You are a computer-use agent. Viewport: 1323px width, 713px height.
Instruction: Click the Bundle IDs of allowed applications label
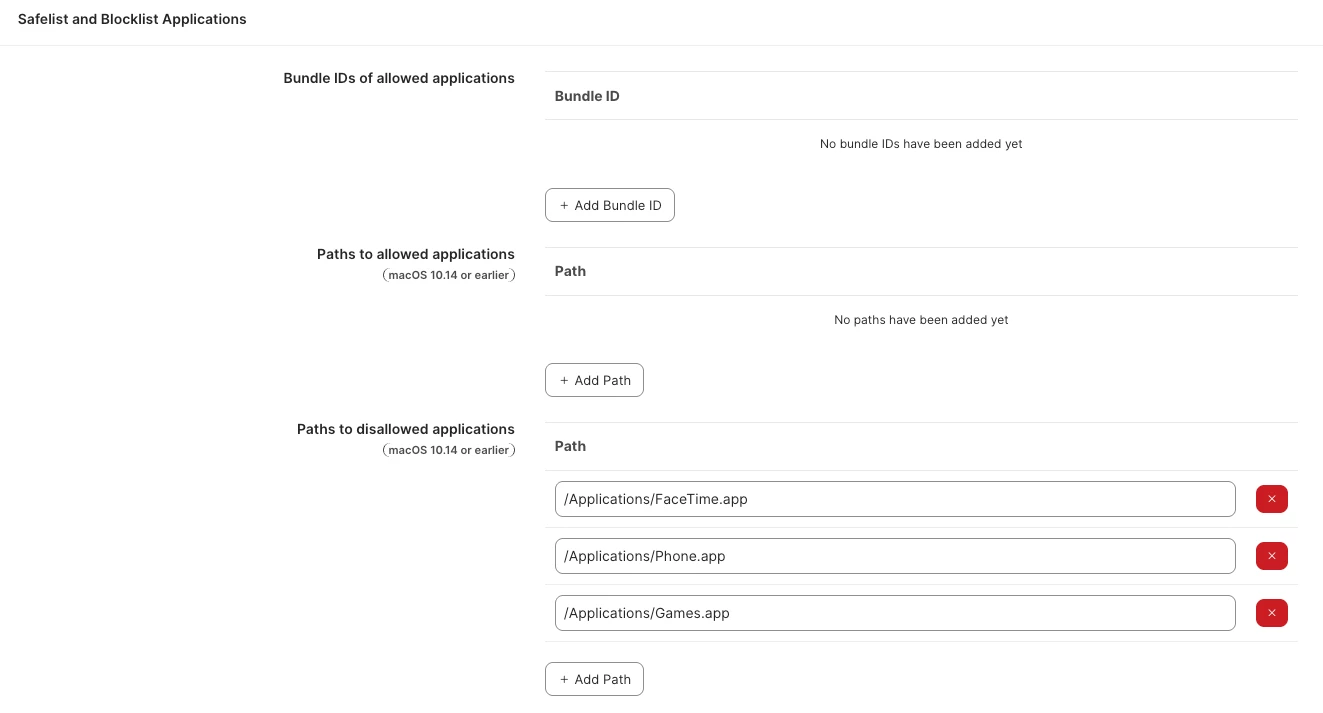(x=399, y=78)
